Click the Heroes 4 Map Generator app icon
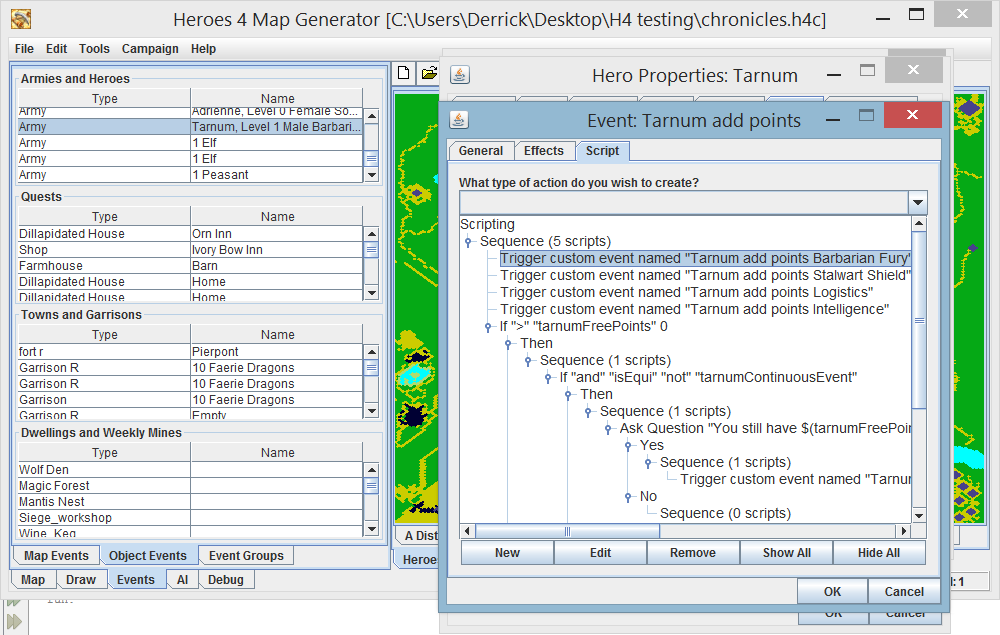The image size is (1000, 635). (x=21, y=19)
